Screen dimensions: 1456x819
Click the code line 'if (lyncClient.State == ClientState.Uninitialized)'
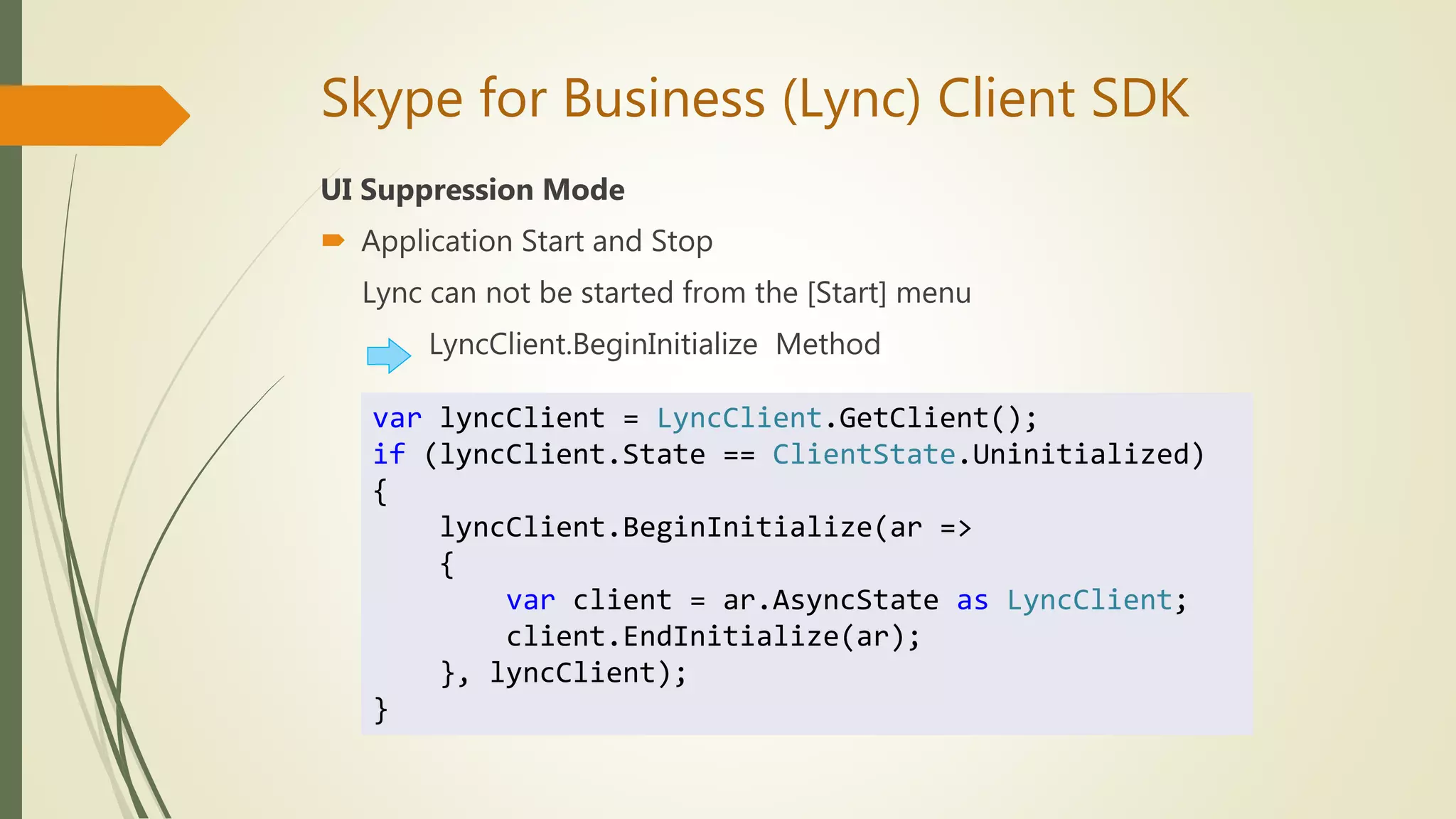pyautogui.click(x=789, y=454)
